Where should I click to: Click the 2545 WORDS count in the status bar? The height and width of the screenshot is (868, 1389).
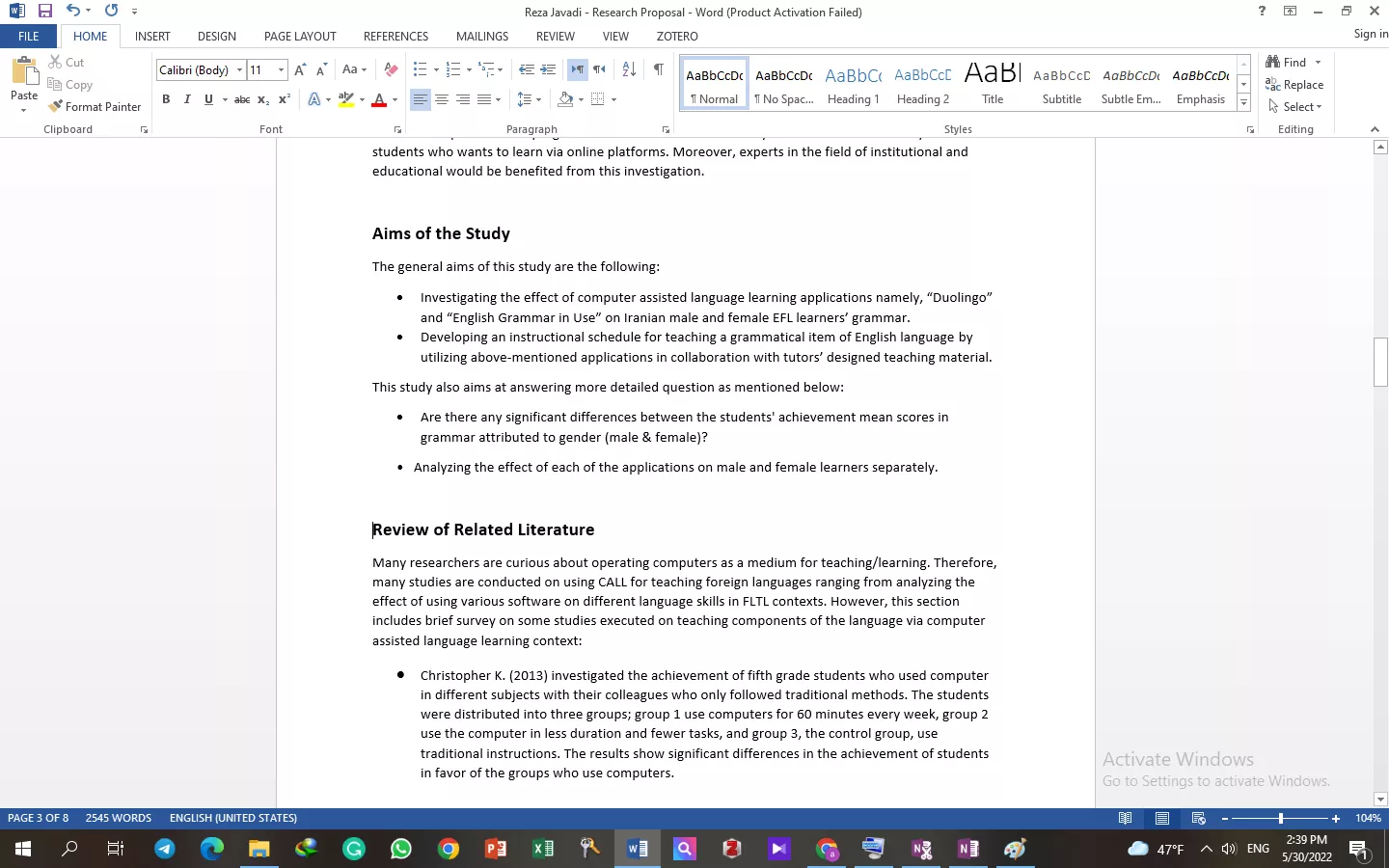[x=119, y=818]
